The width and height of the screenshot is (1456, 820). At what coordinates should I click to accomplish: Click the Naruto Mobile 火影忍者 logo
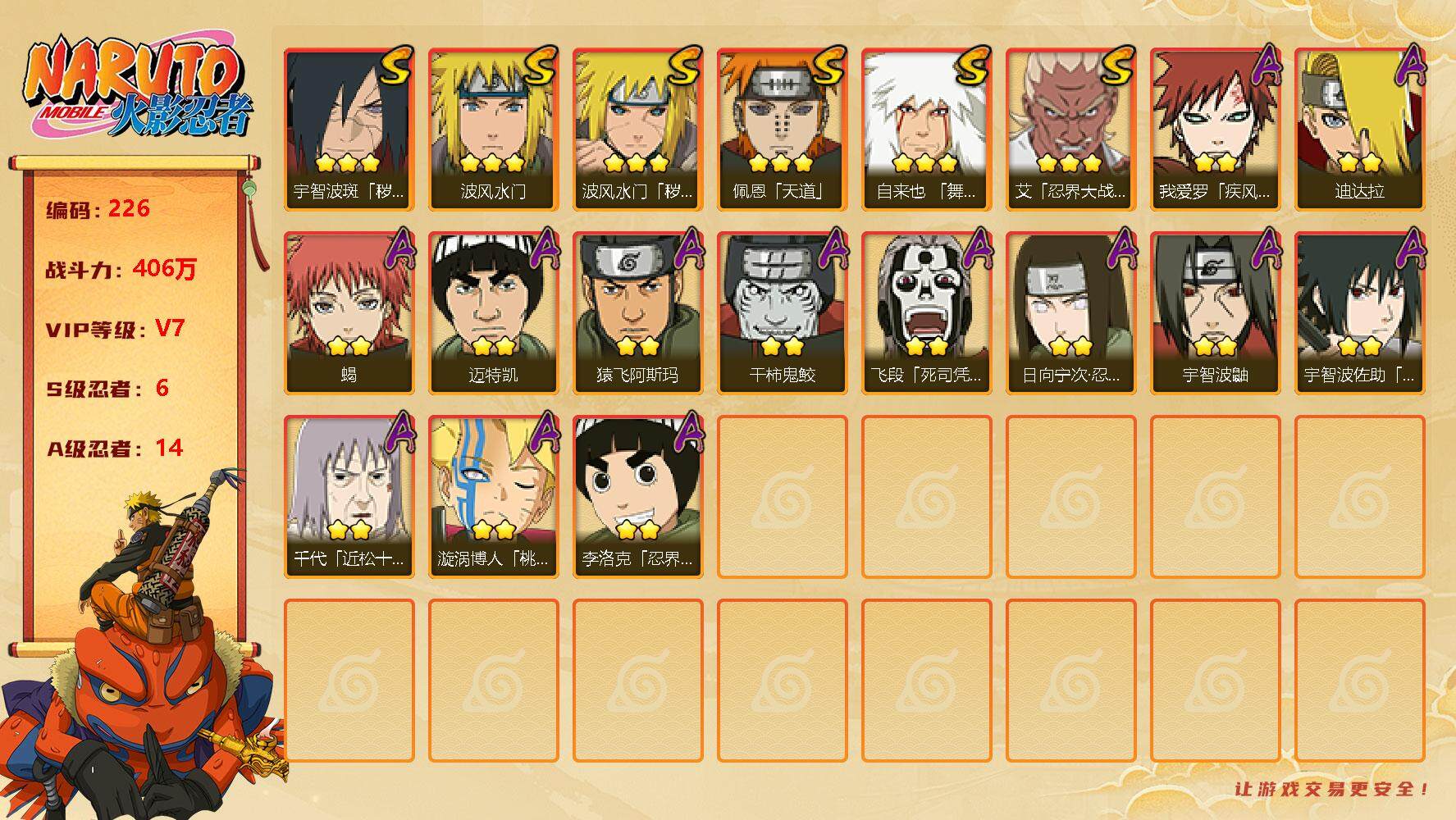(138, 89)
